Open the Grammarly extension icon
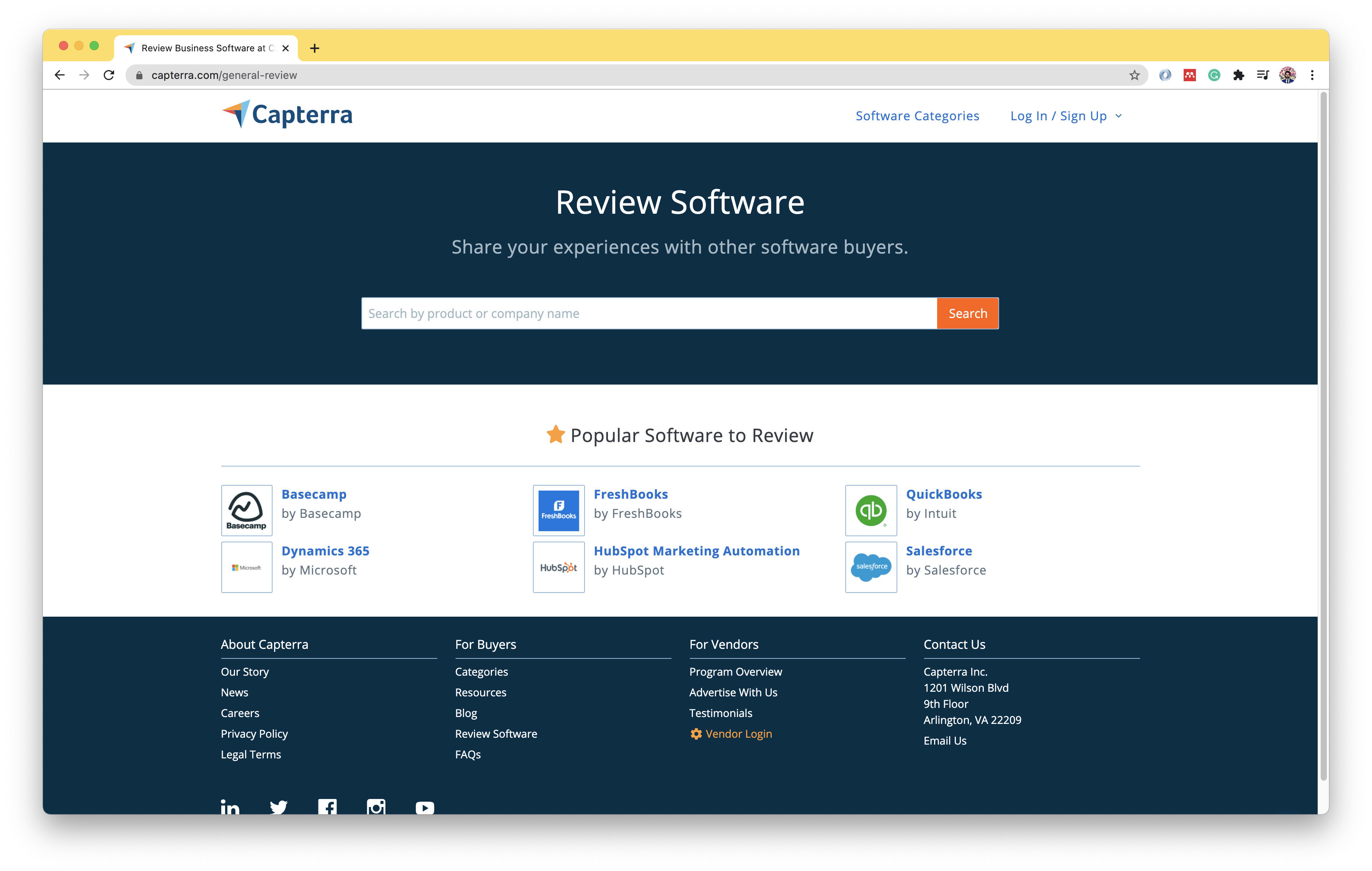The height and width of the screenshot is (871, 1372). tap(1214, 75)
